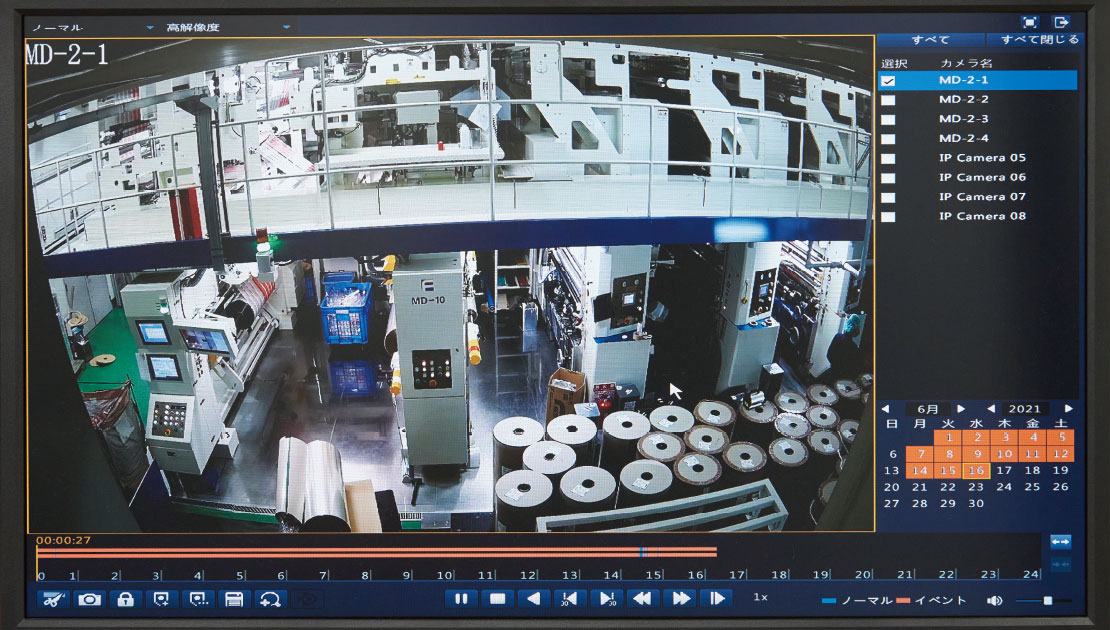1110x630 pixels.
Task: Select June 1 in the calendar
Action: point(948,437)
